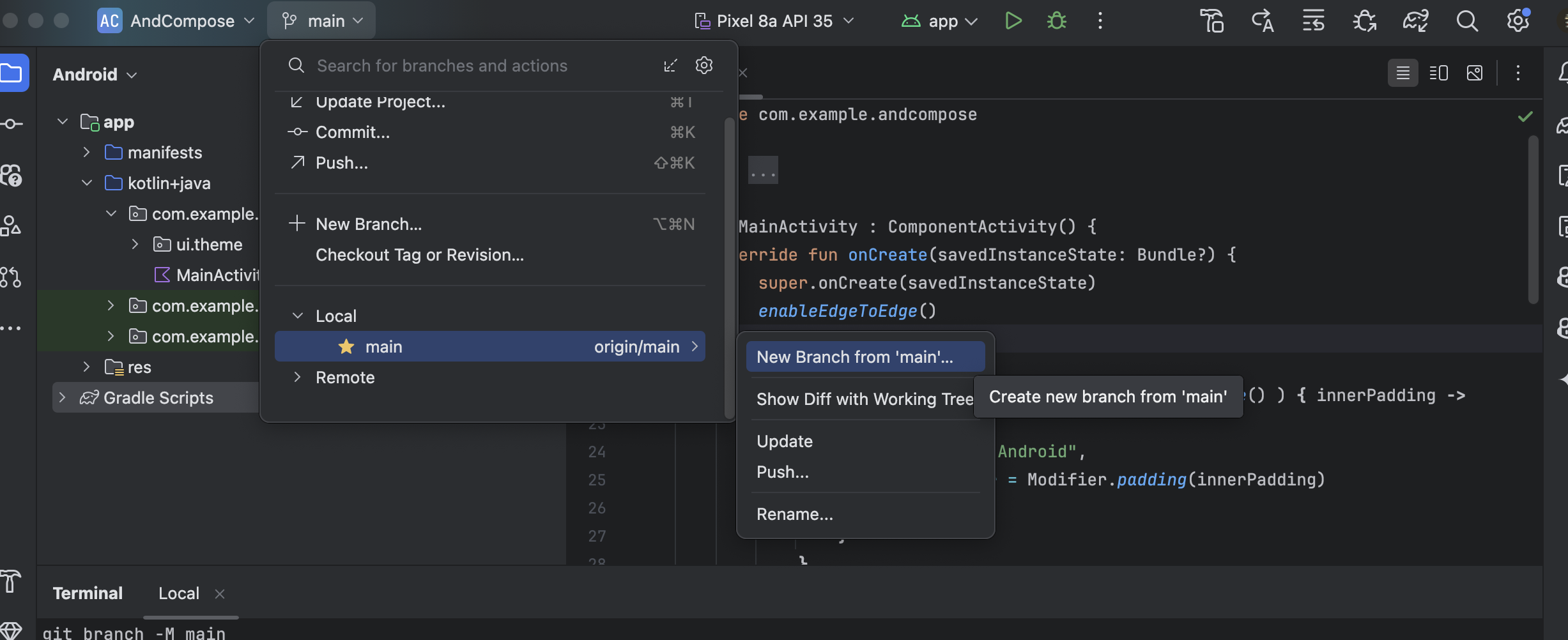Click Checkout Tag or Revision action
The height and width of the screenshot is (640, 1568).
[419, 255]
